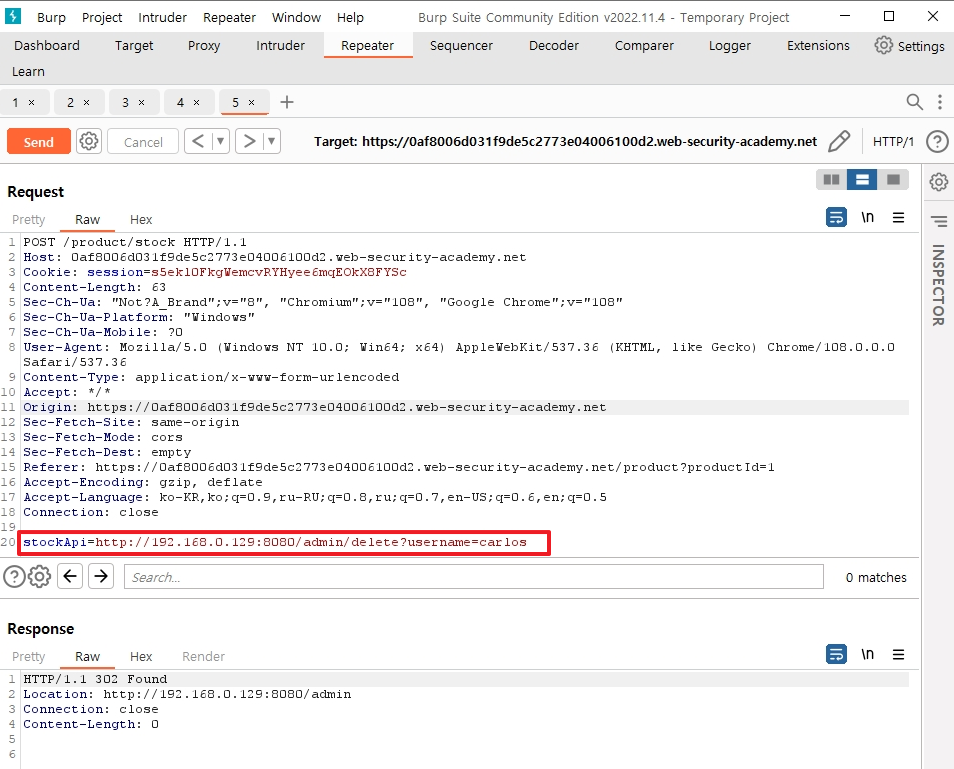This screenshot has width=954, height=769.
Task: Expand the INSPECTOR side panel
Action: (938, 285)
